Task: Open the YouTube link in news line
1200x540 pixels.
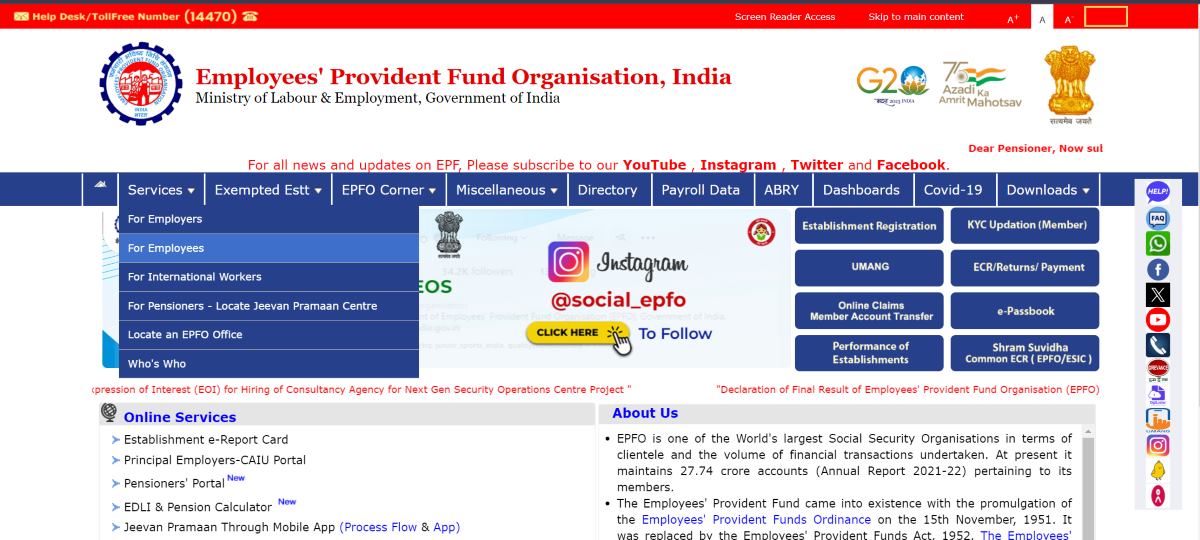Action: [x=655, y=165]
